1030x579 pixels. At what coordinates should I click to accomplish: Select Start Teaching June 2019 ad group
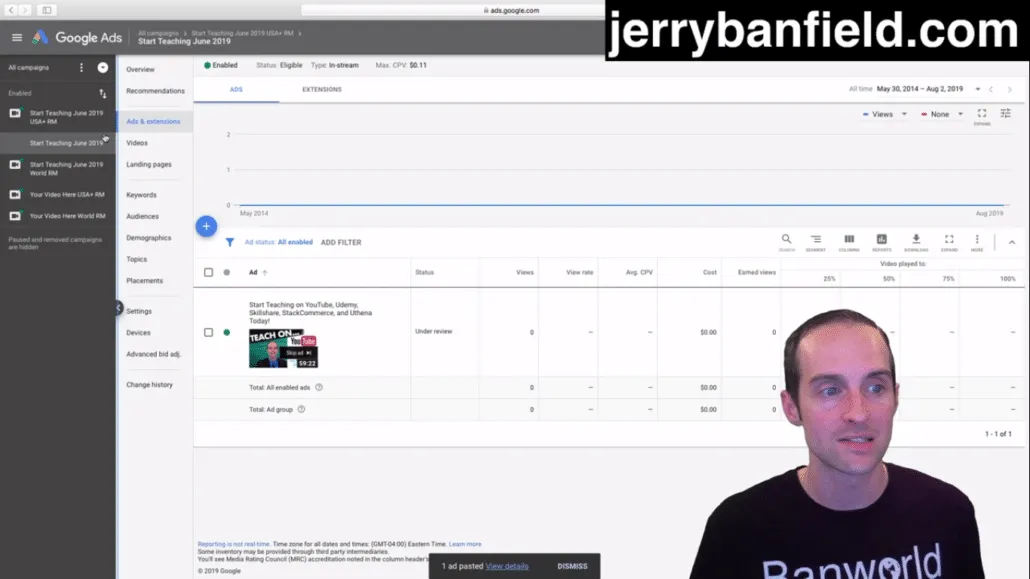point(66,143)
